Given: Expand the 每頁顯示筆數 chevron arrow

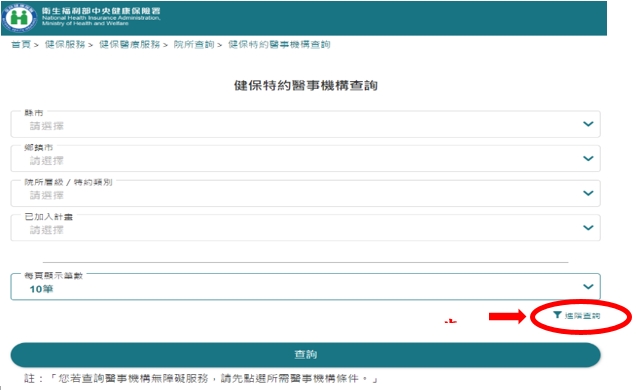Looking at the screenshot, I should coord(588,287).
